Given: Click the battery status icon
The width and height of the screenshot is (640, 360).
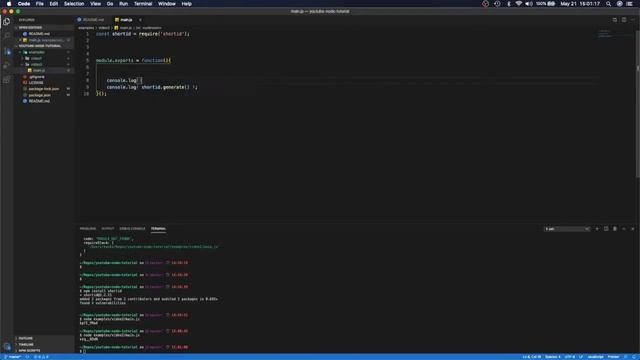Looking at the screenshot, I should 546,4.
